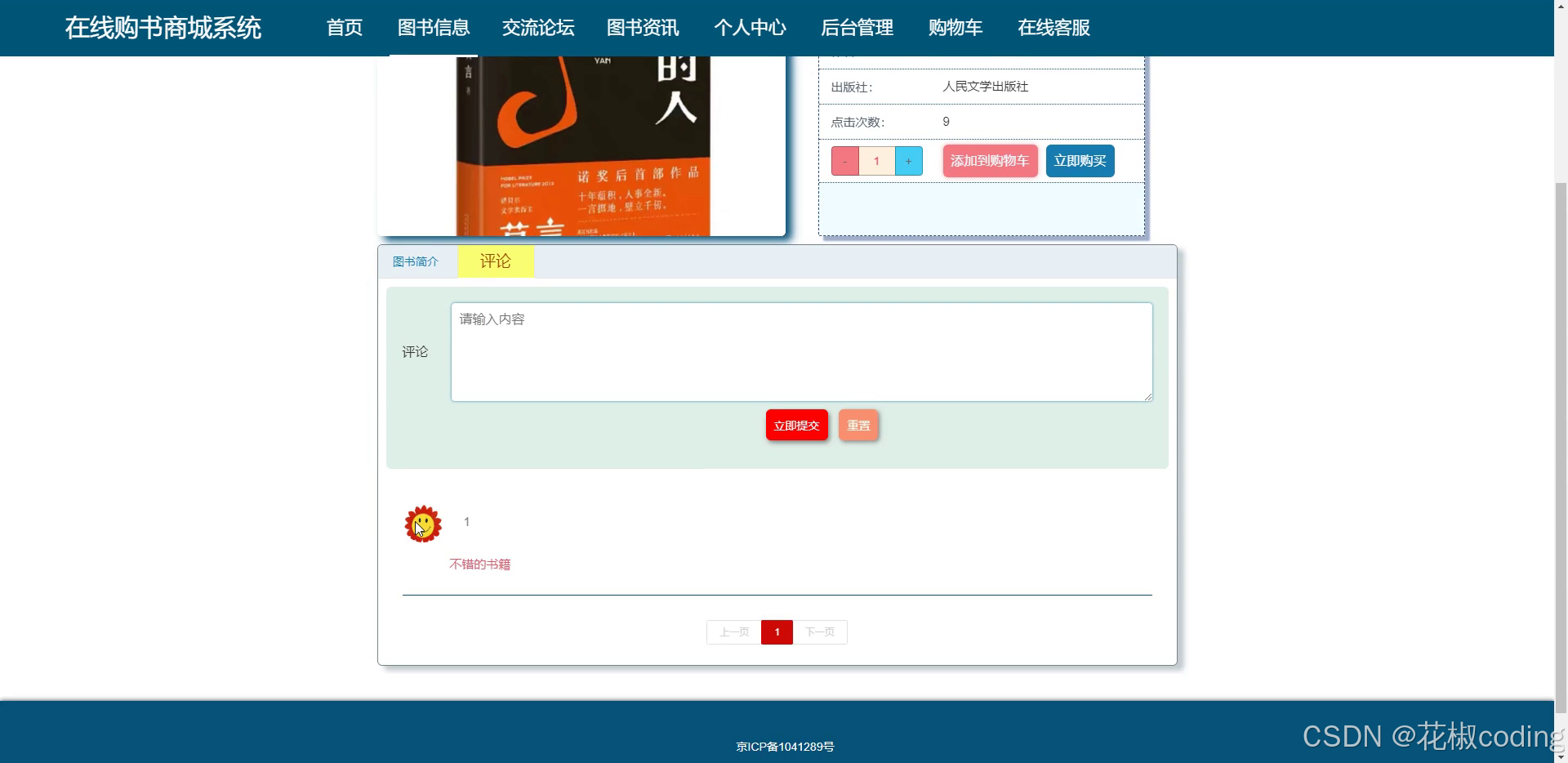Enter the 个人中心 personal center
The height and width of the screenshot is (763, 1568).
(x=751, y=27)
